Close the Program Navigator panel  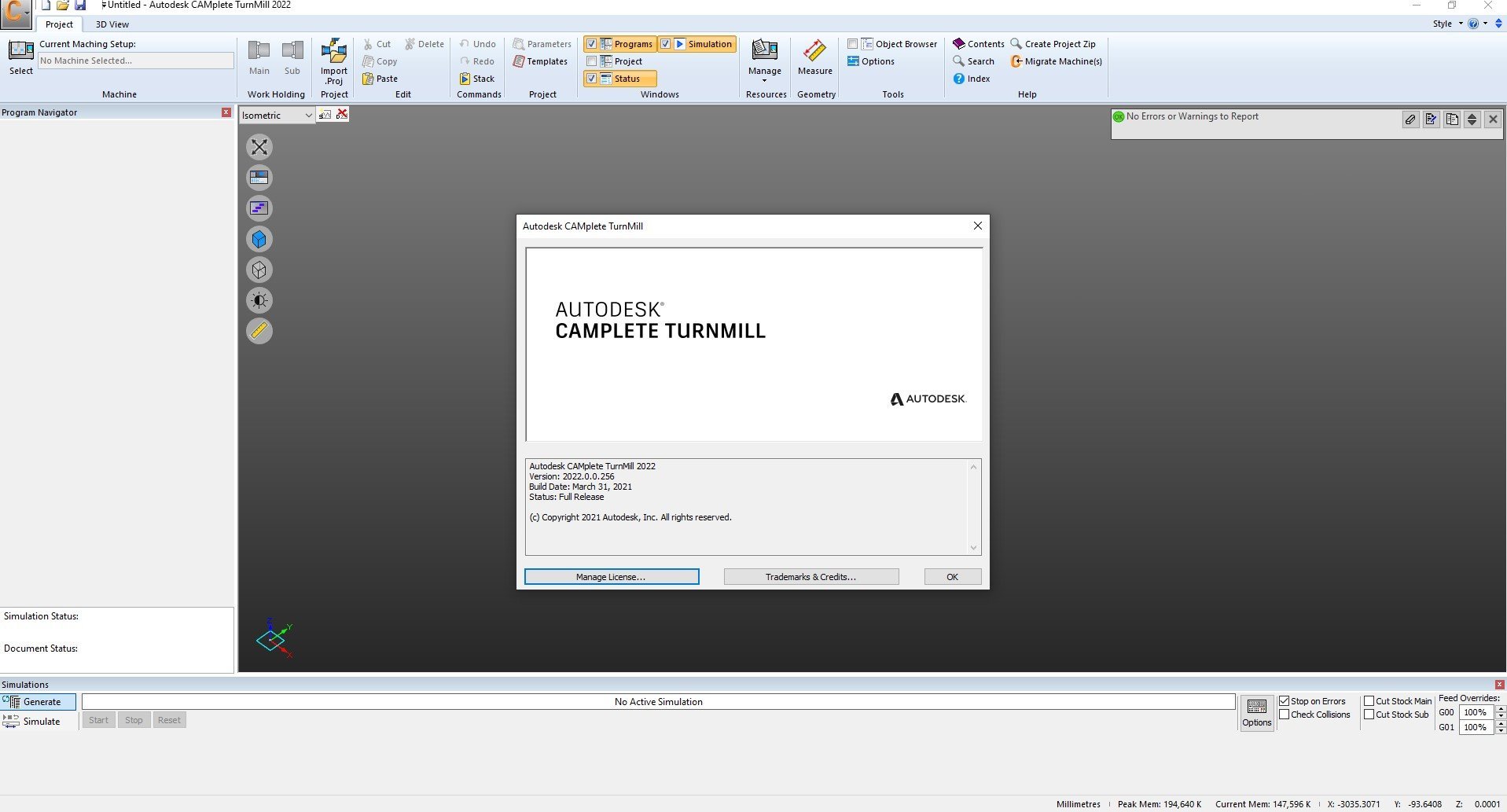(x=226, y=112)
